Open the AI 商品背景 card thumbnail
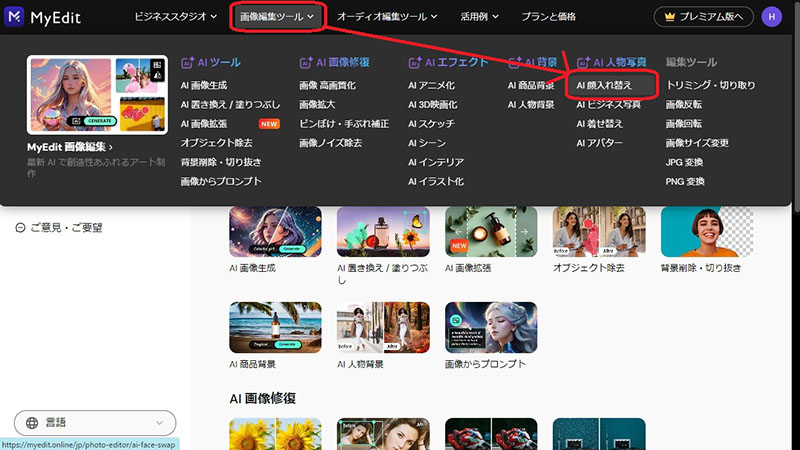 pos(276,328)
